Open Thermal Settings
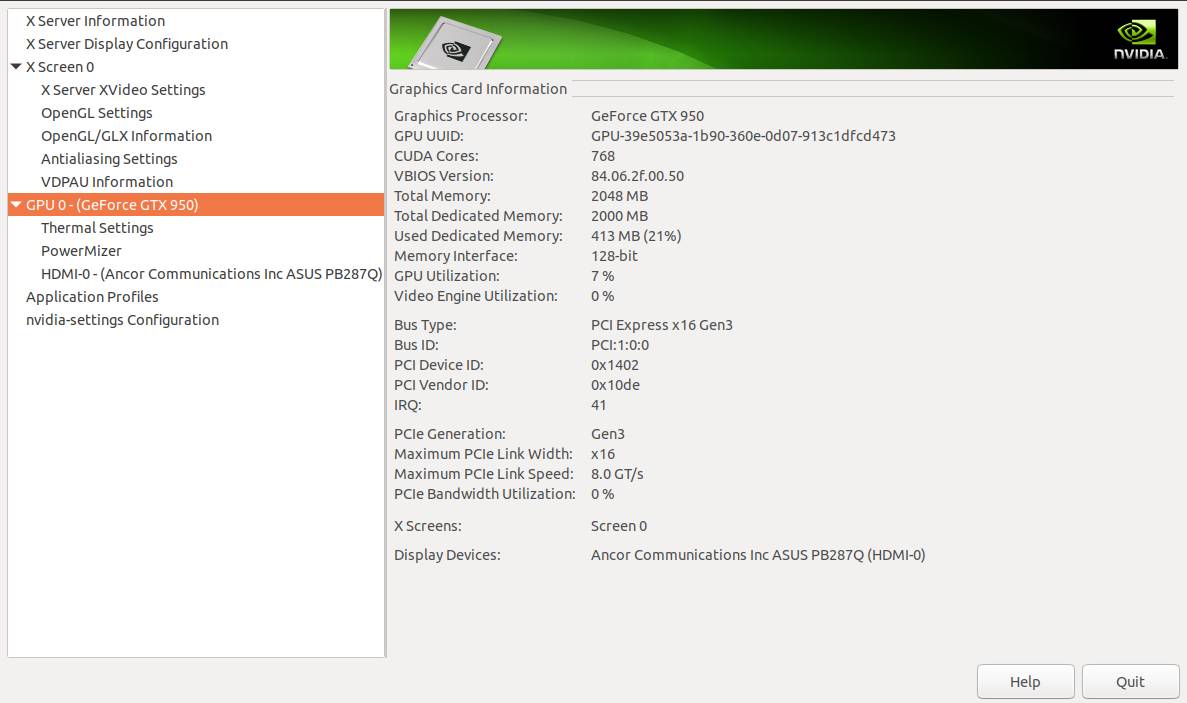 97,228
